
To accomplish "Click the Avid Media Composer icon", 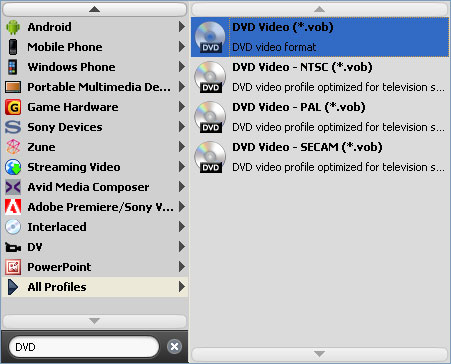I will click(x=13, y=187).
